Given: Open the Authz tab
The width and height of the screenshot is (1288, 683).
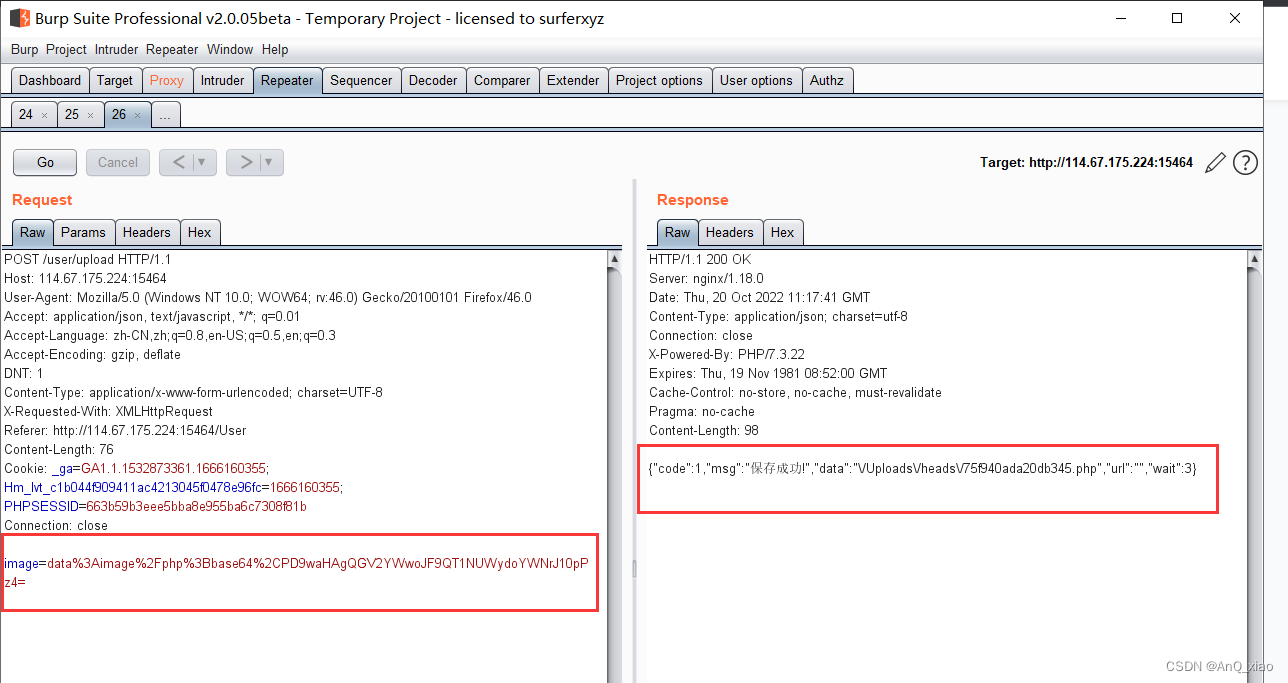Looking at the screenshot, I should pyautogui.click(x=827, y=80).
